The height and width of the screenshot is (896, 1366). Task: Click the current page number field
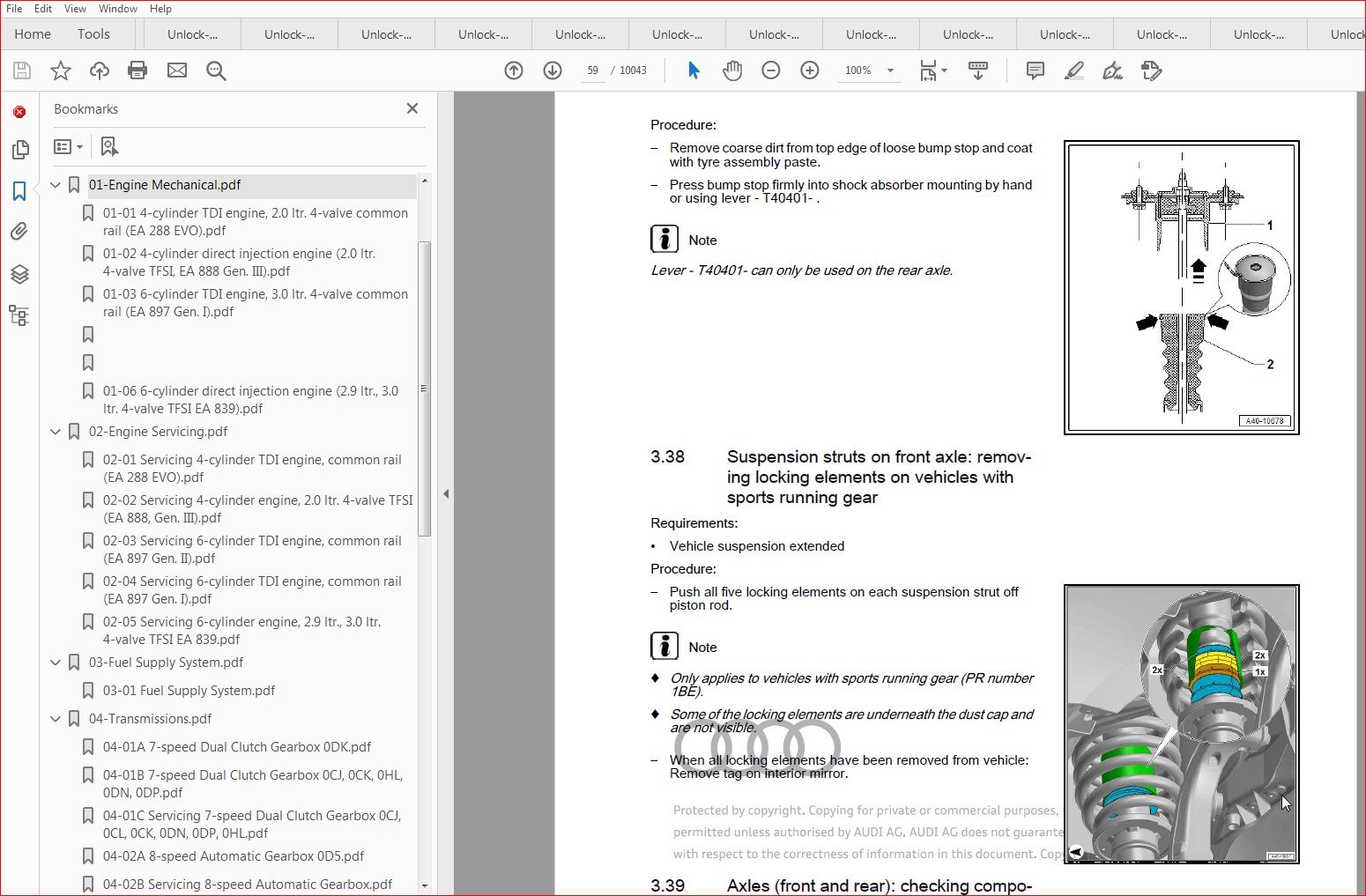coord(593,70)
